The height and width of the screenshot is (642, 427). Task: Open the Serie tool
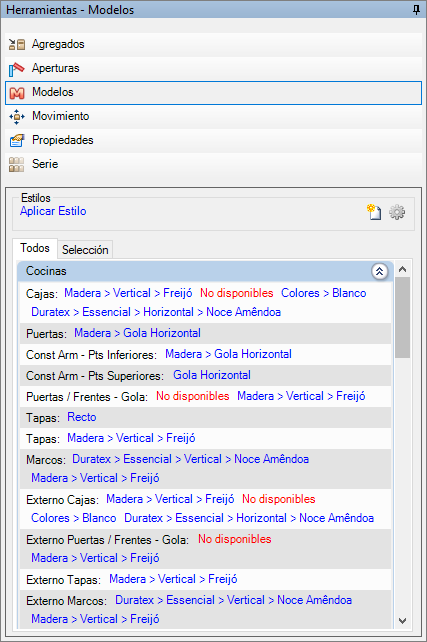pos(213,164)
